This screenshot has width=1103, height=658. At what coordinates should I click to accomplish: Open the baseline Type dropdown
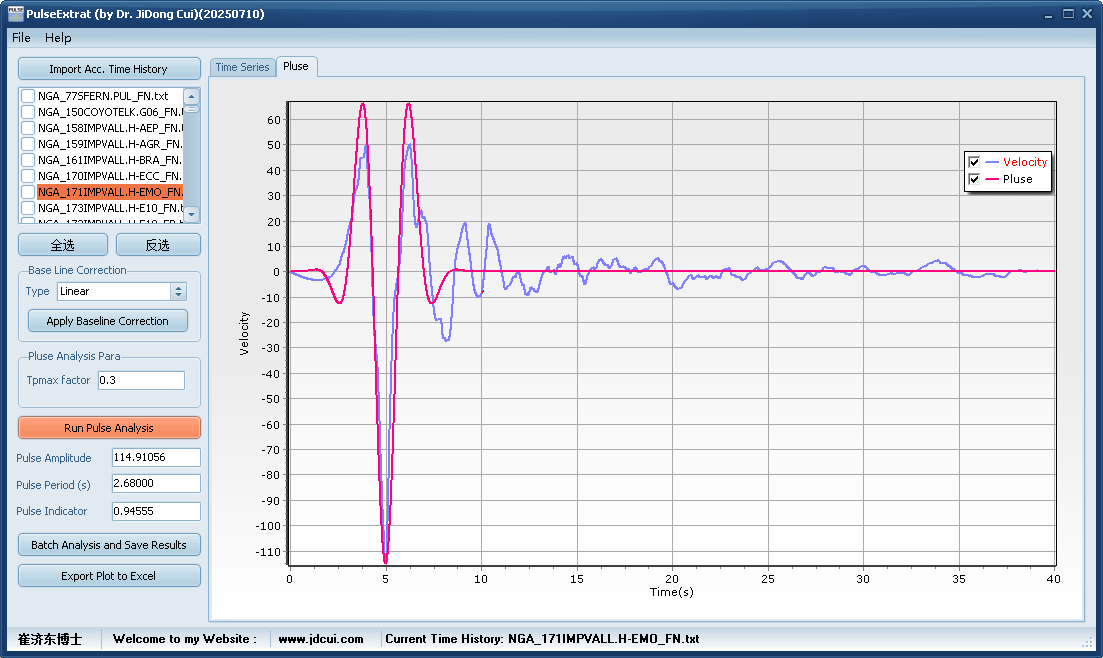(x=179, y=291)
